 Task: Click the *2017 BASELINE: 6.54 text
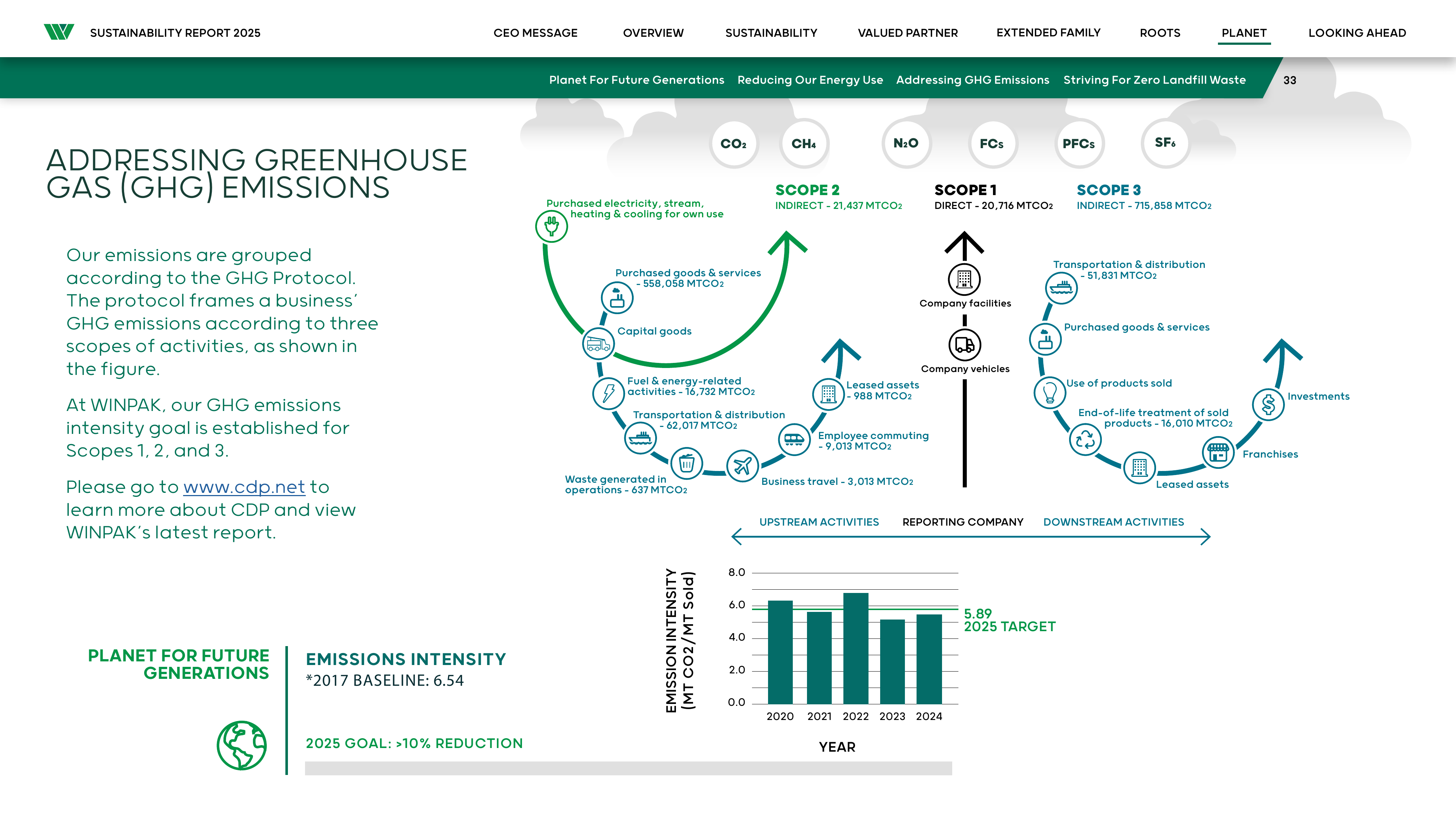click(384, 681)
